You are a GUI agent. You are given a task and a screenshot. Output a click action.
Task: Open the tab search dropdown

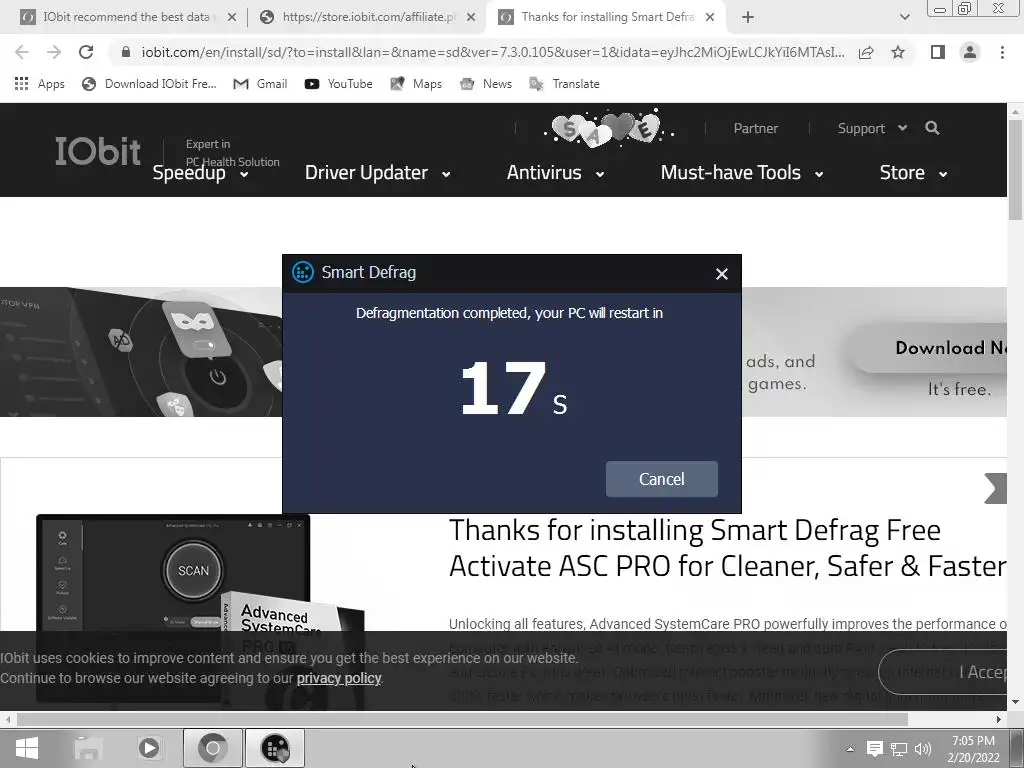point(904,17)
